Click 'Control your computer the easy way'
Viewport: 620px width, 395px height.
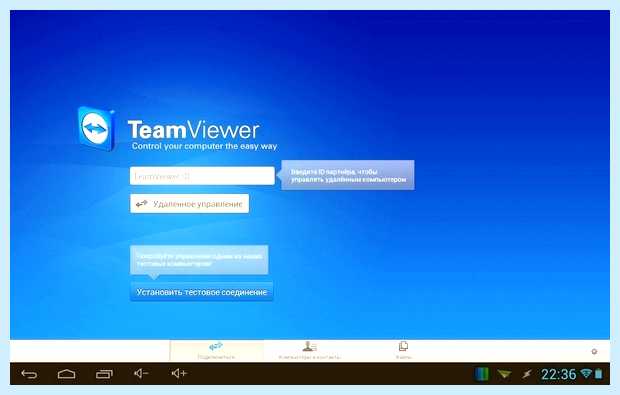pyautogui.click(x=204, y=146)
